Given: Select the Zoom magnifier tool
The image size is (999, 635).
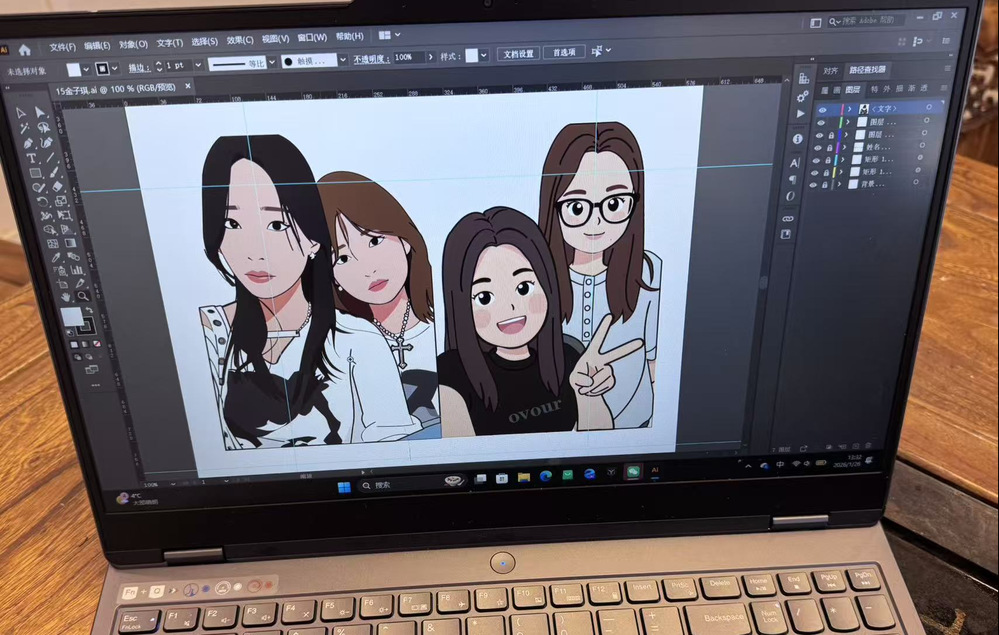Looking at the screenshot, I should click(x=83, y=295).
